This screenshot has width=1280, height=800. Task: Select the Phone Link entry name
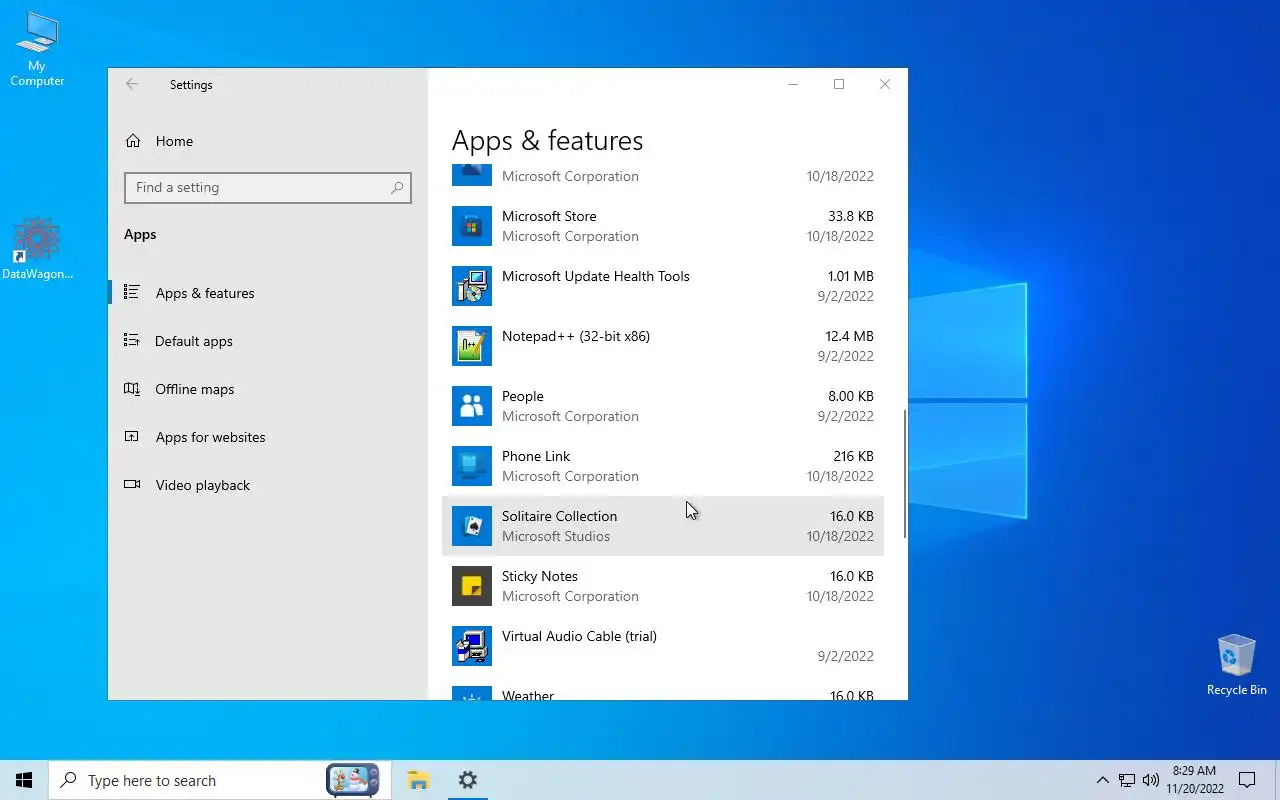[x=536, y=456]
